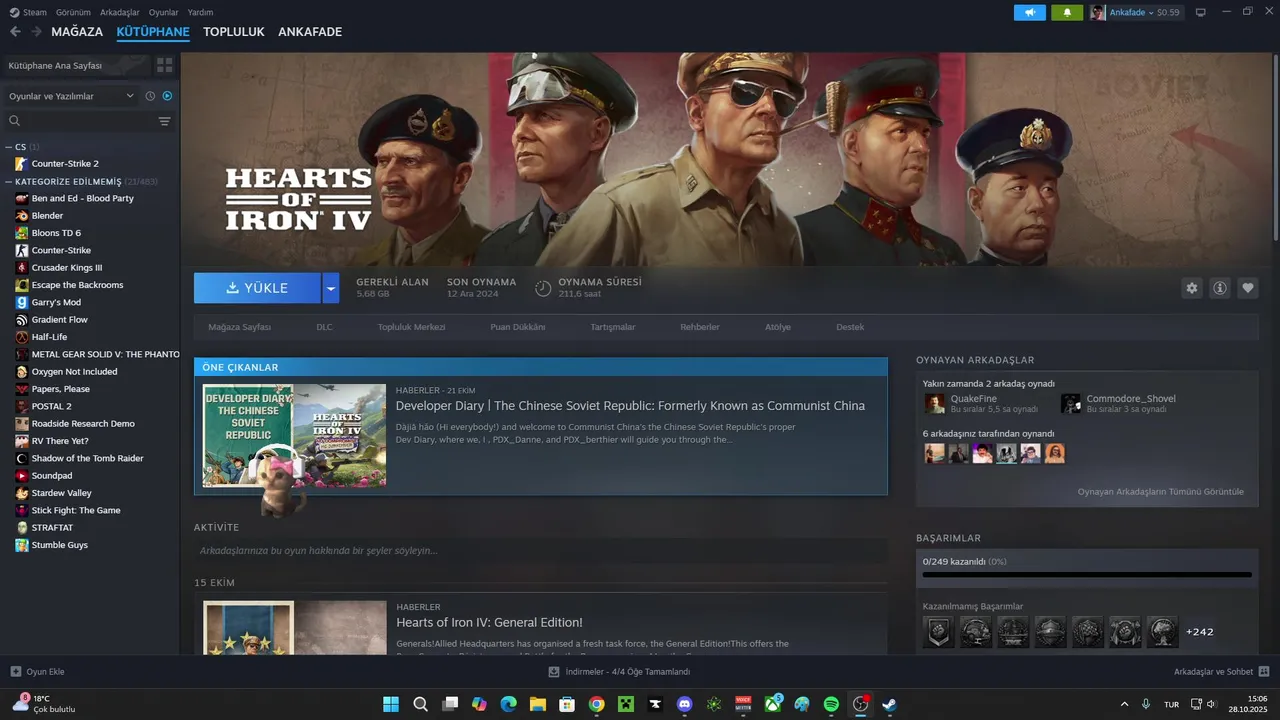This screenshot has height=720, width=1280.
Task: Click the Oxygen Not Included game icon
Action: tap(22, 372)
